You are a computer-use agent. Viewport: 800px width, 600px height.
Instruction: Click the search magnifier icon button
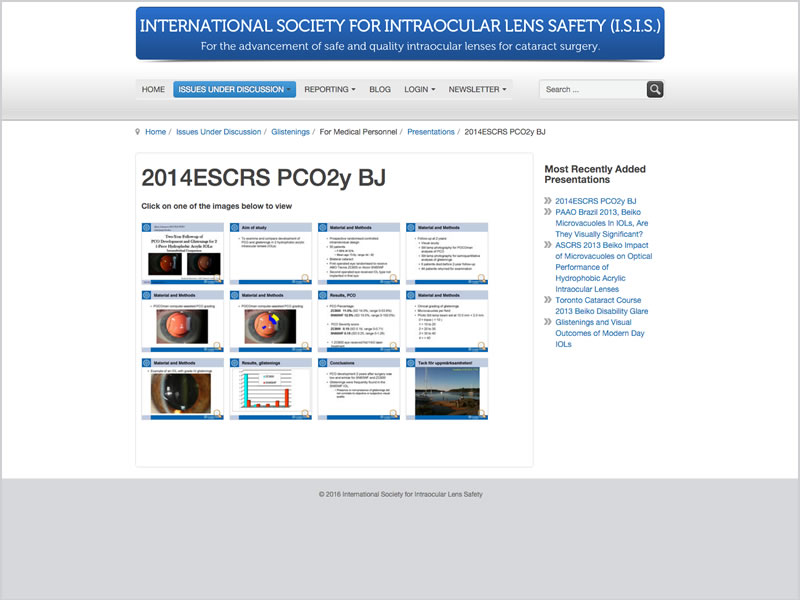(x=655, y=89)
